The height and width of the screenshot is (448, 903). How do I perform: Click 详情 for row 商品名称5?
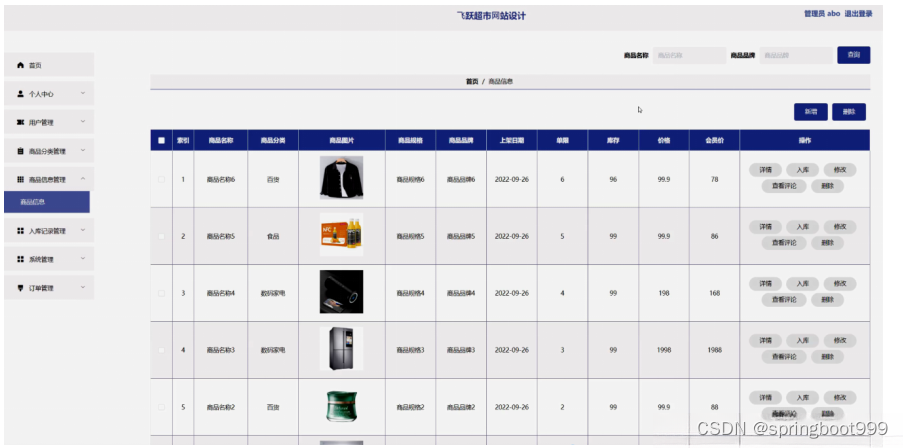pos(765,227)
